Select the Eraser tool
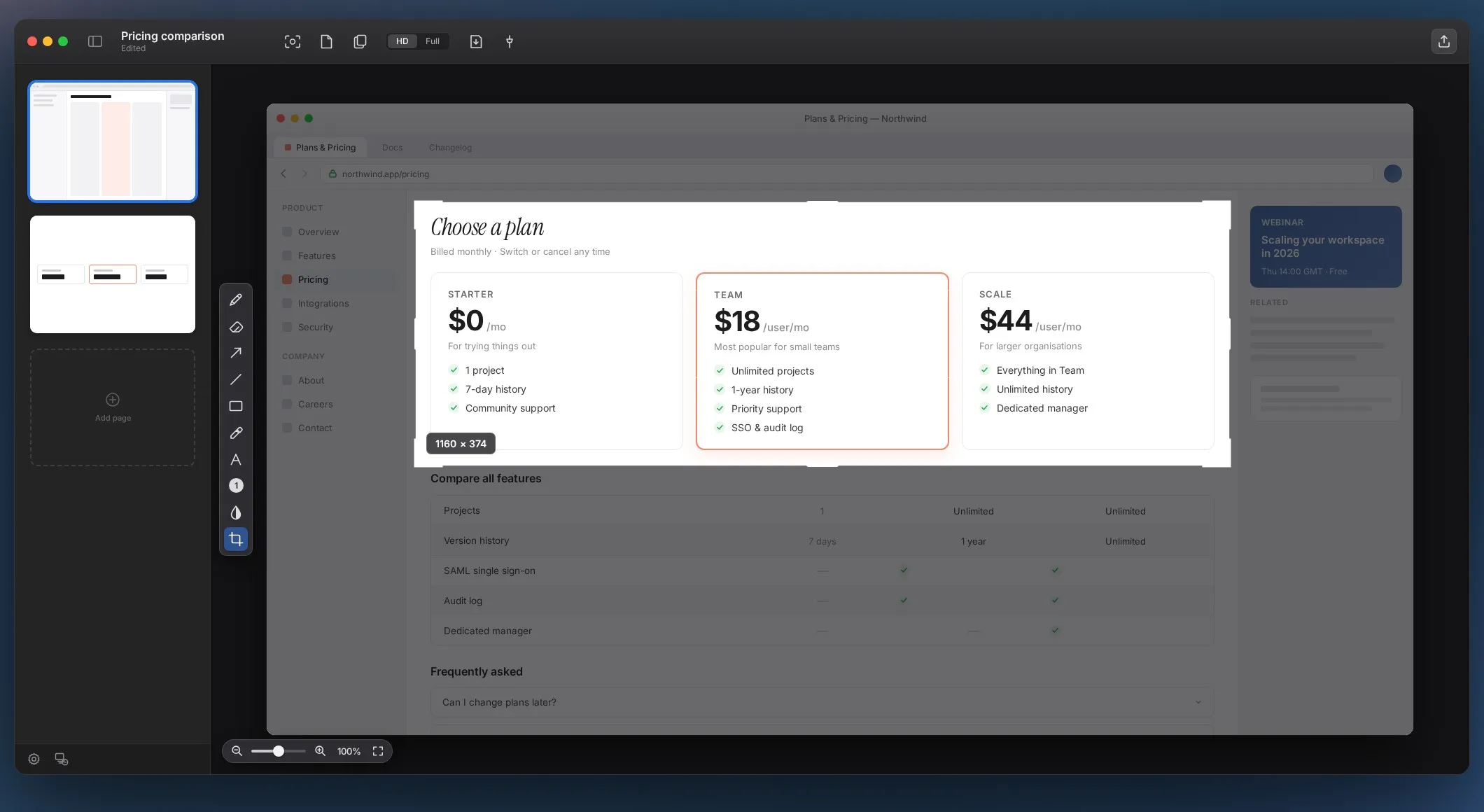 click(236, 327)
